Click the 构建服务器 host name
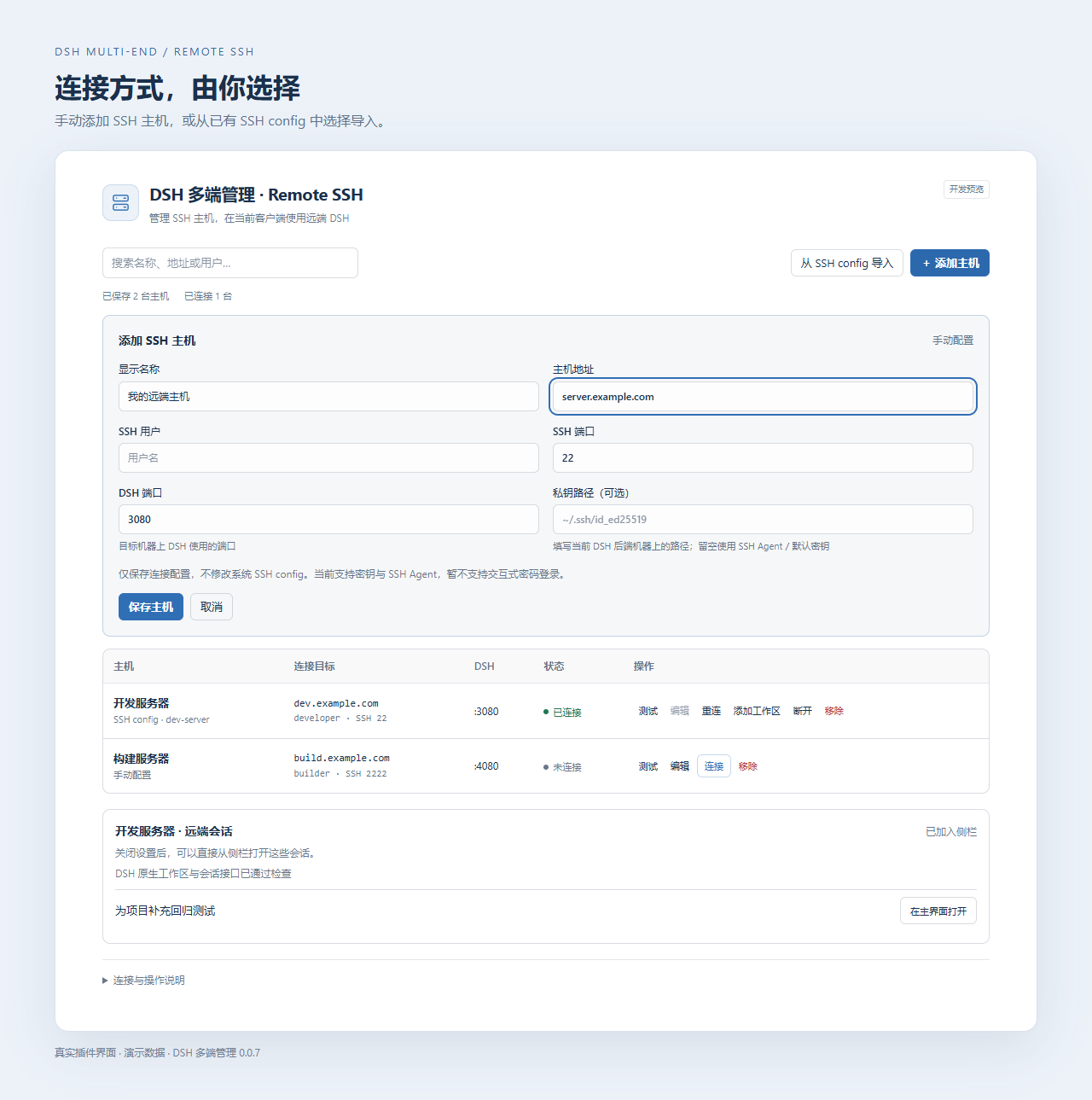The image size is (1092, 1100). pyautogui.click(x=142, y=759)
